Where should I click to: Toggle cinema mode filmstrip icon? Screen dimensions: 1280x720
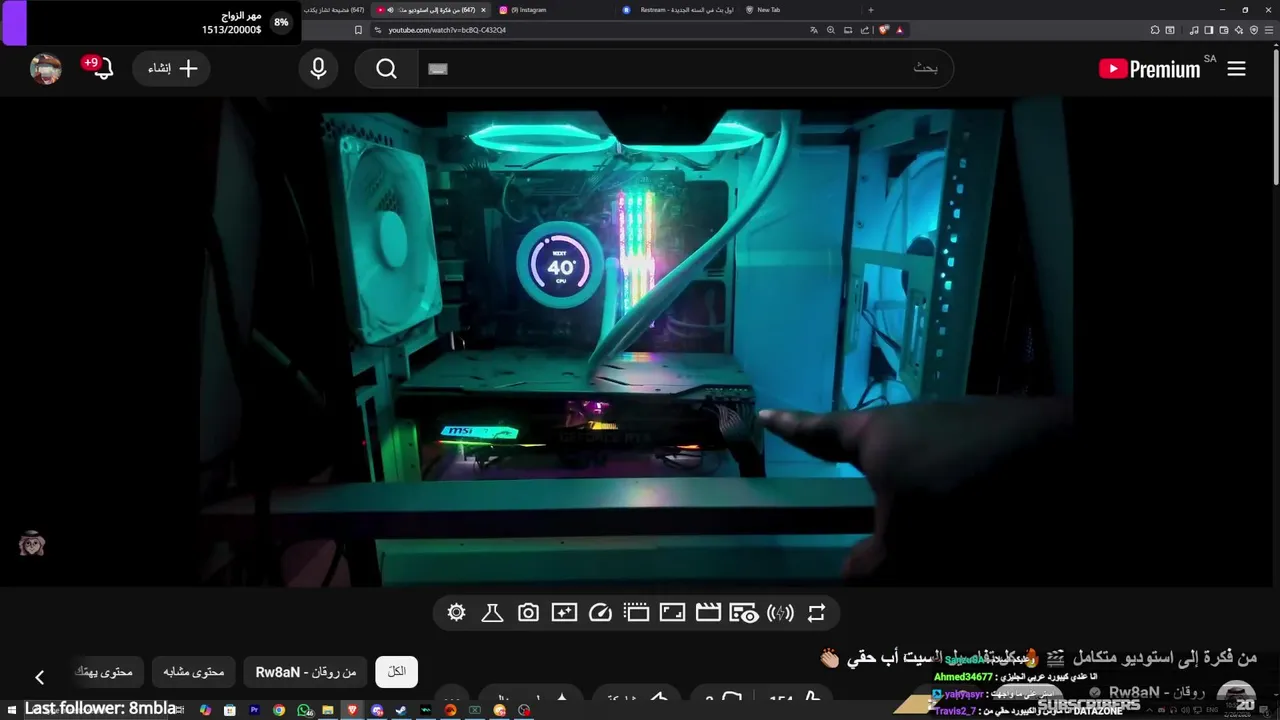636,613
